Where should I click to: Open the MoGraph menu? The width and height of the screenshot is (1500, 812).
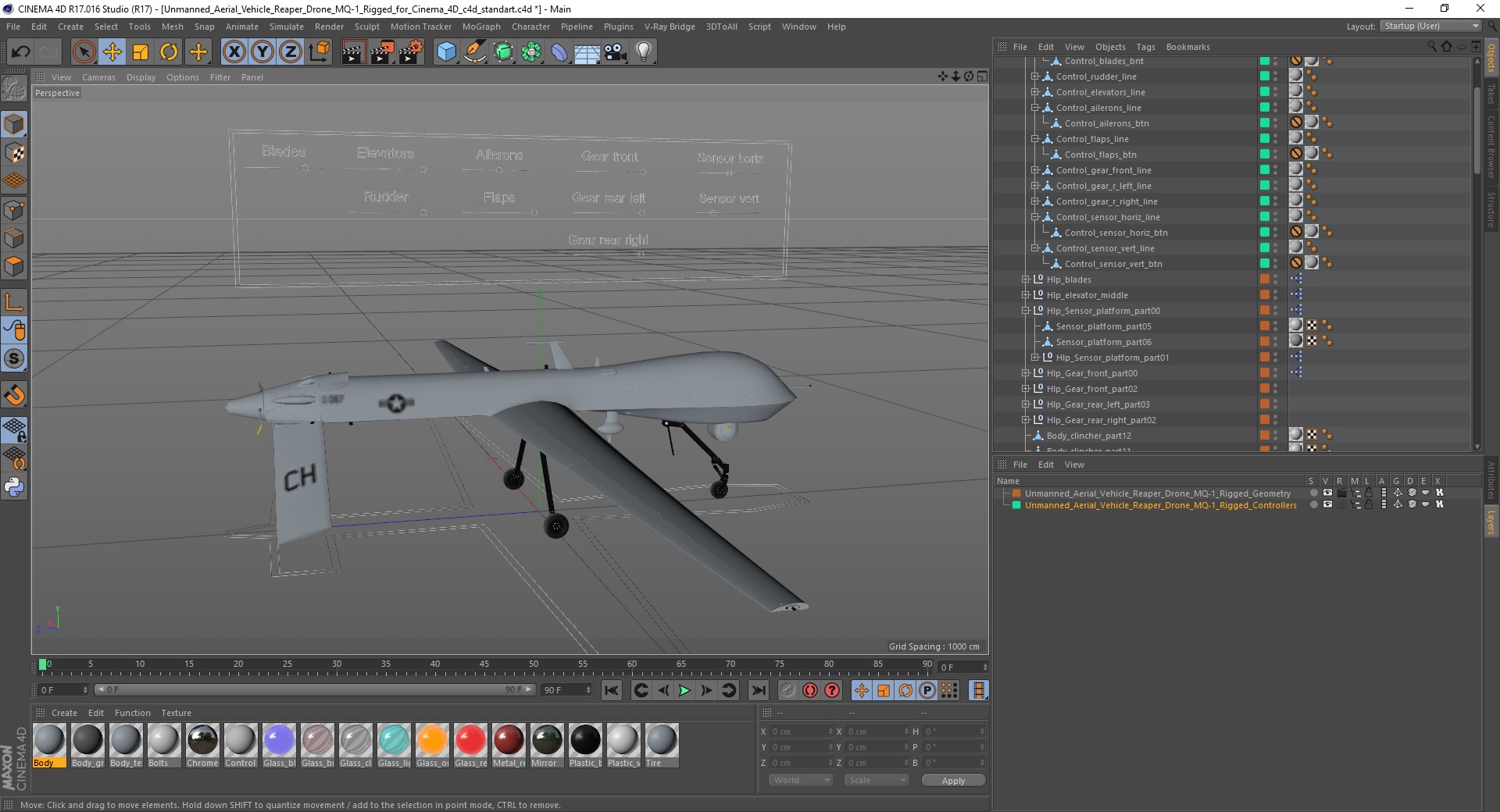click(481, 27)
